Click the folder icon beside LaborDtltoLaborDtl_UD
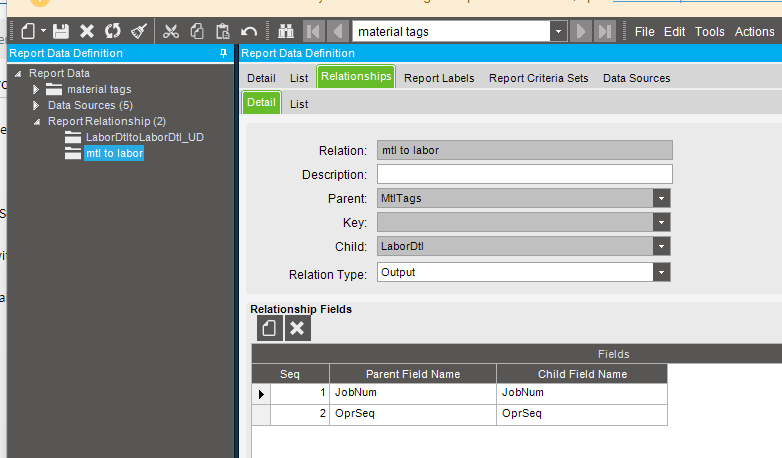This screenshot has width=782, height=458. click(73, 137)
